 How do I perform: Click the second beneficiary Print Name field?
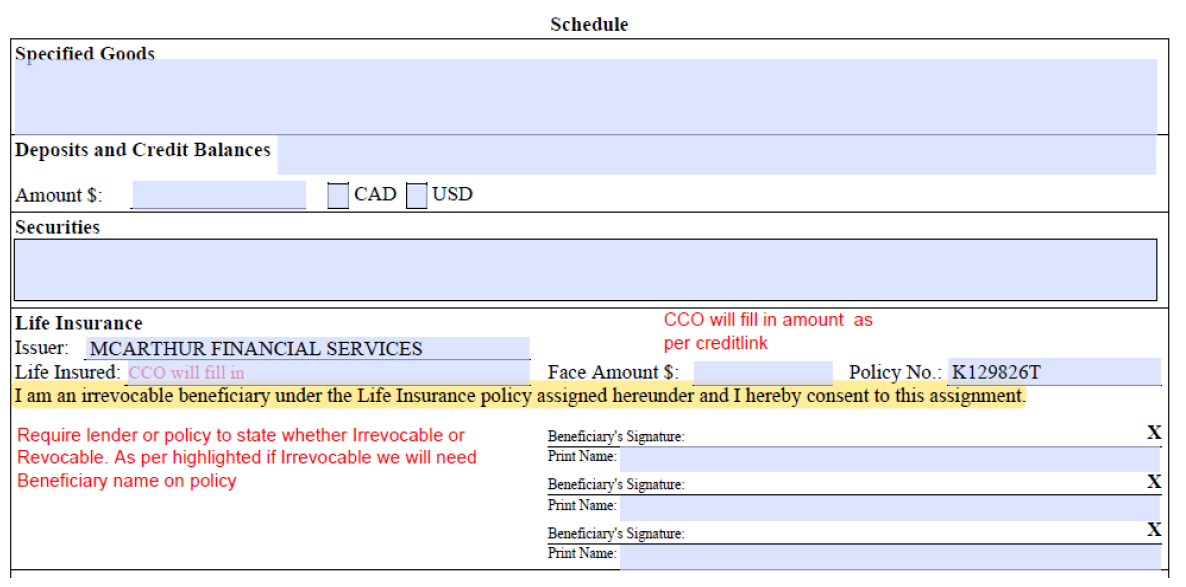click(890, 507)
